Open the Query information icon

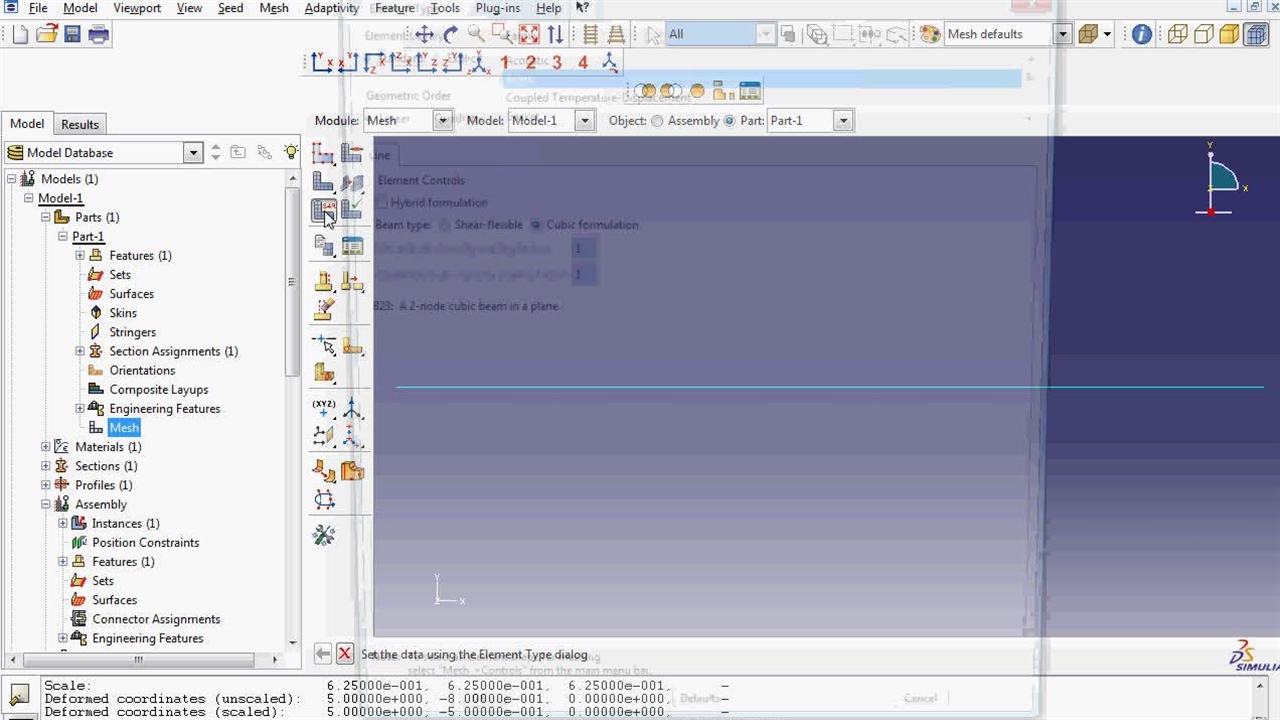tap(1141, 34)
